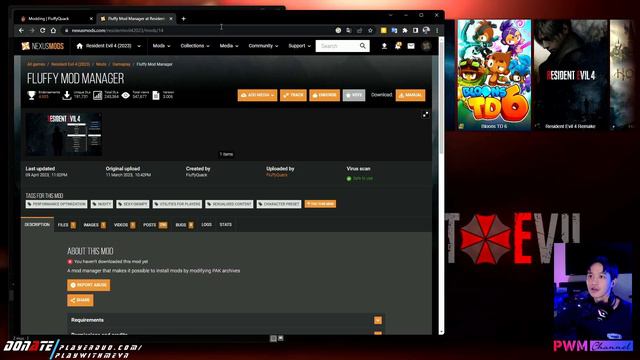Click the green Safe to use virus scan icon
This screenshot has width=640, height=360.
pos(349,179)
